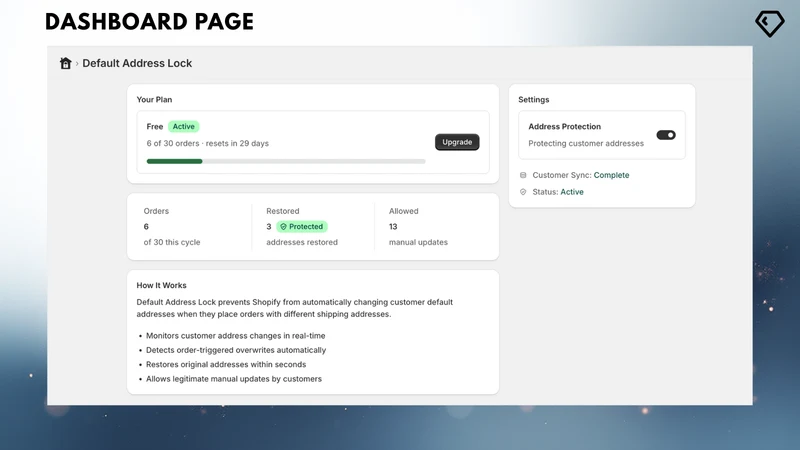The height and width of the screenshot is (450, 800).
Task: Click the diamond tag logo icon
Action: tap(769, 23)
